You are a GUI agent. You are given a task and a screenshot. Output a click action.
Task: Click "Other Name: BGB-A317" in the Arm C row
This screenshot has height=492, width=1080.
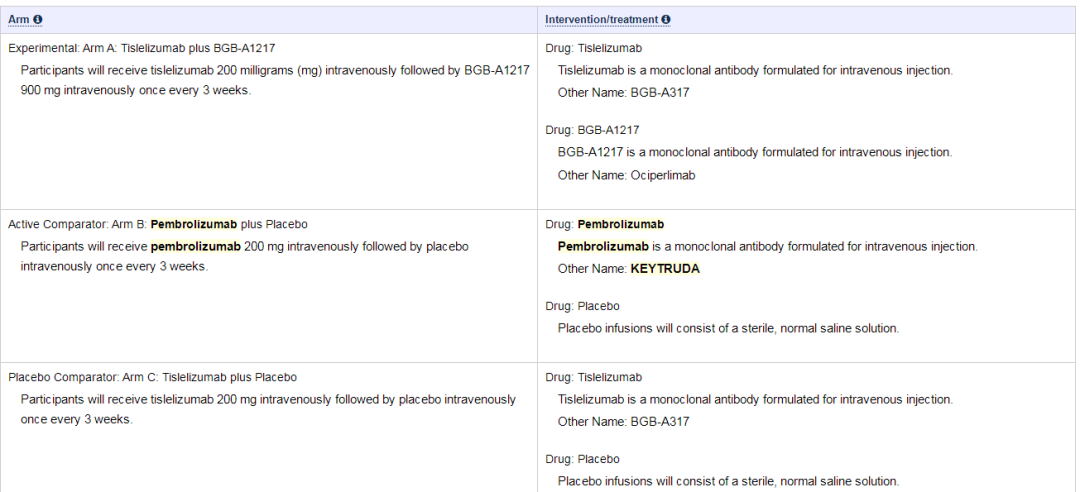(623, 421)
